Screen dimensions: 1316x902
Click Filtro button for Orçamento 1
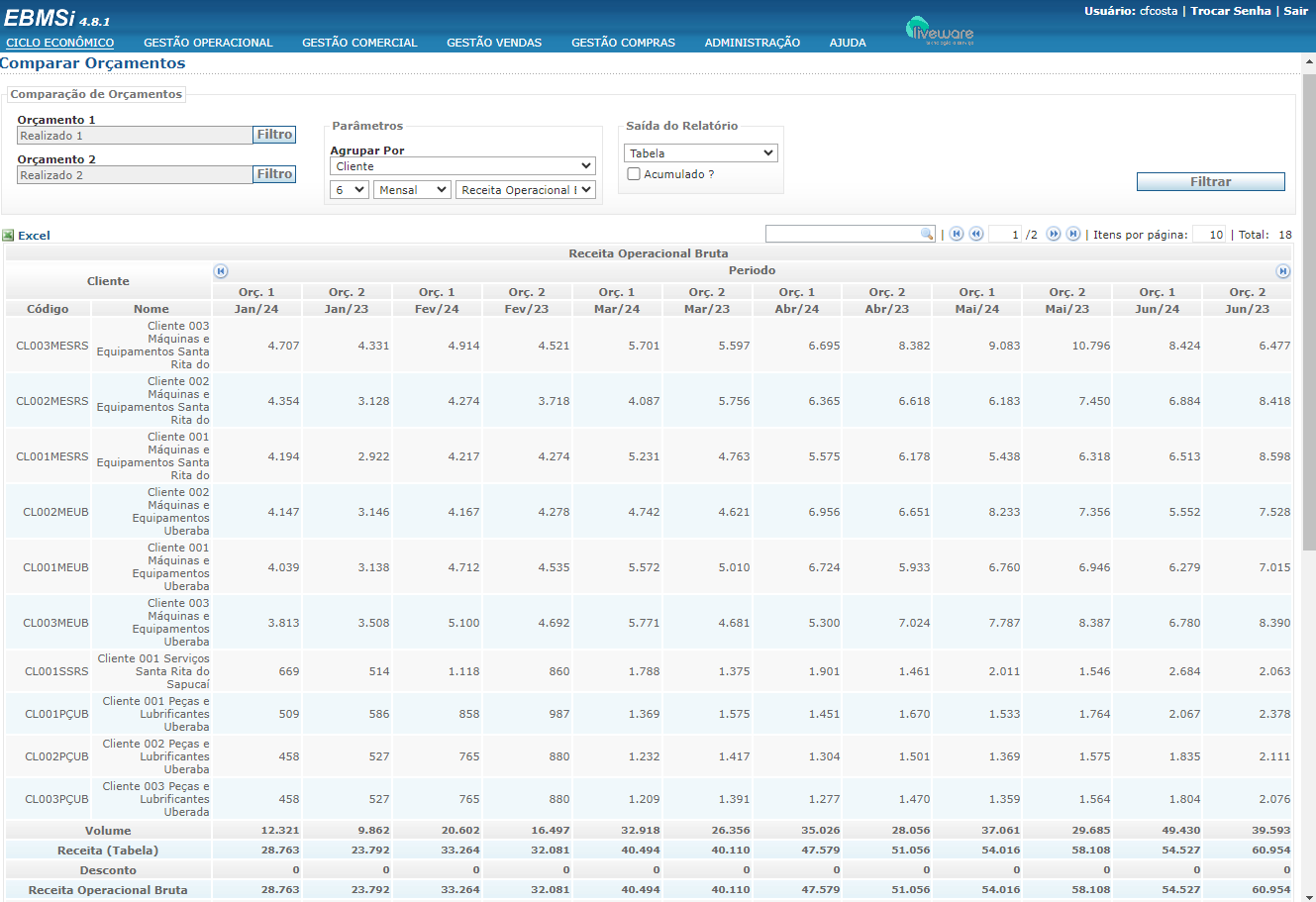(274, 135)
